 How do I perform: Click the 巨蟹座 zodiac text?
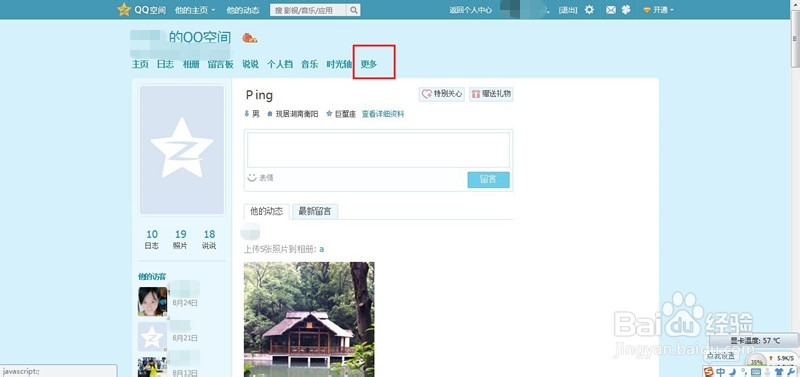tap(345, 114)
